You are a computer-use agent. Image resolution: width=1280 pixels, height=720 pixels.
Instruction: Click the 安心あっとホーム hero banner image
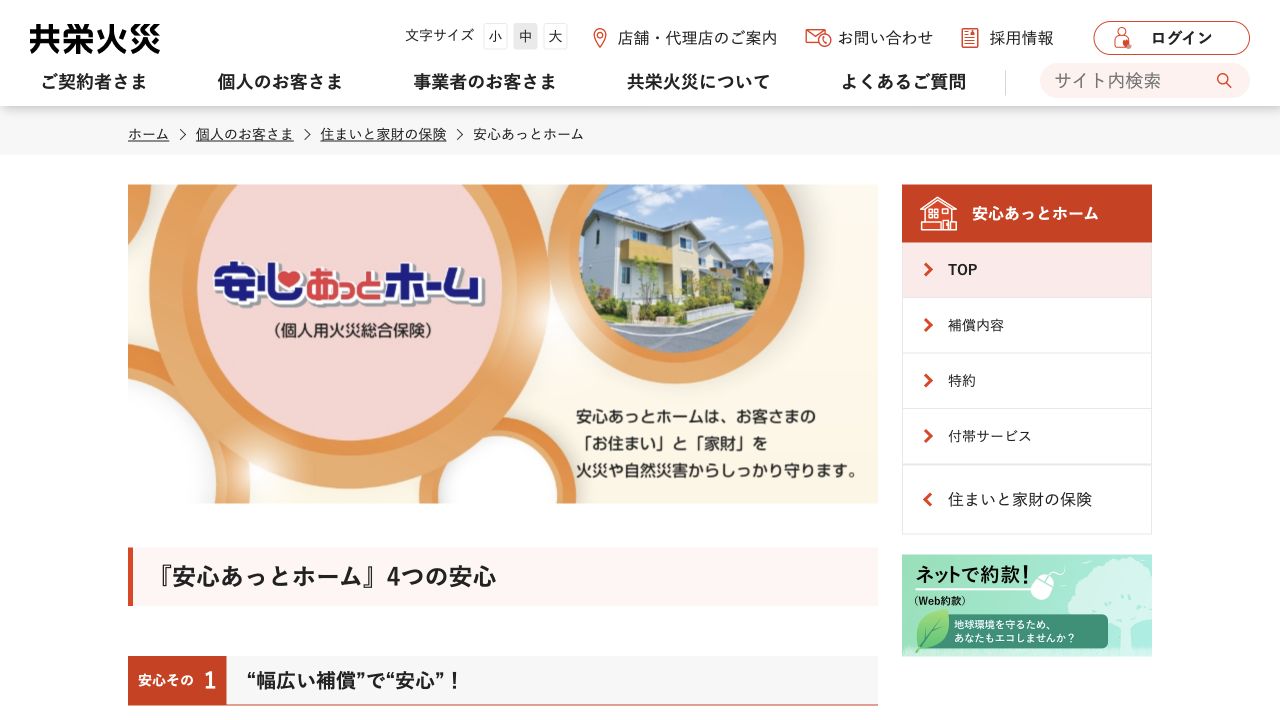503,344
